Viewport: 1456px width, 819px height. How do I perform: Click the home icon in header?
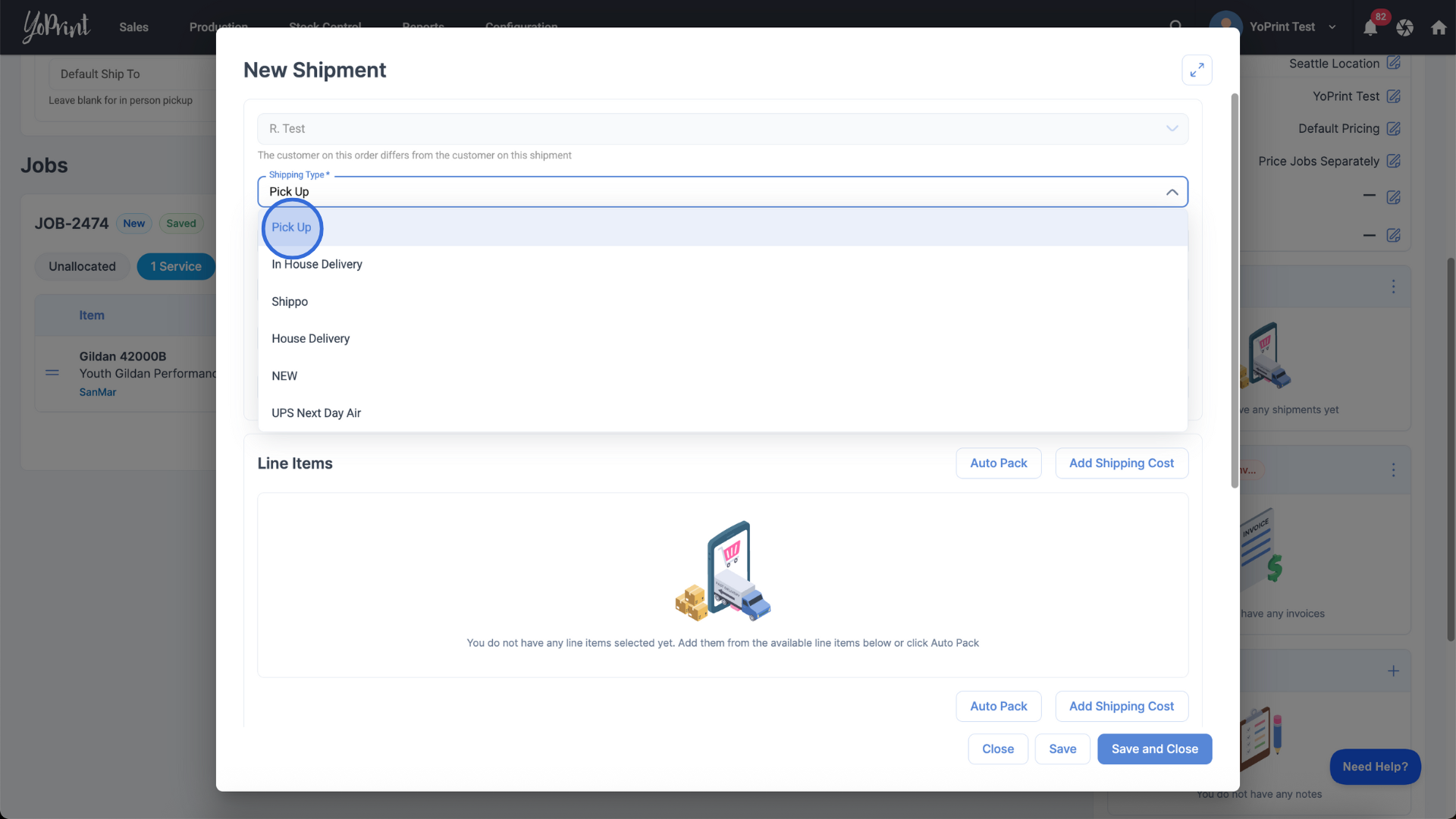tap(1439, 28)
